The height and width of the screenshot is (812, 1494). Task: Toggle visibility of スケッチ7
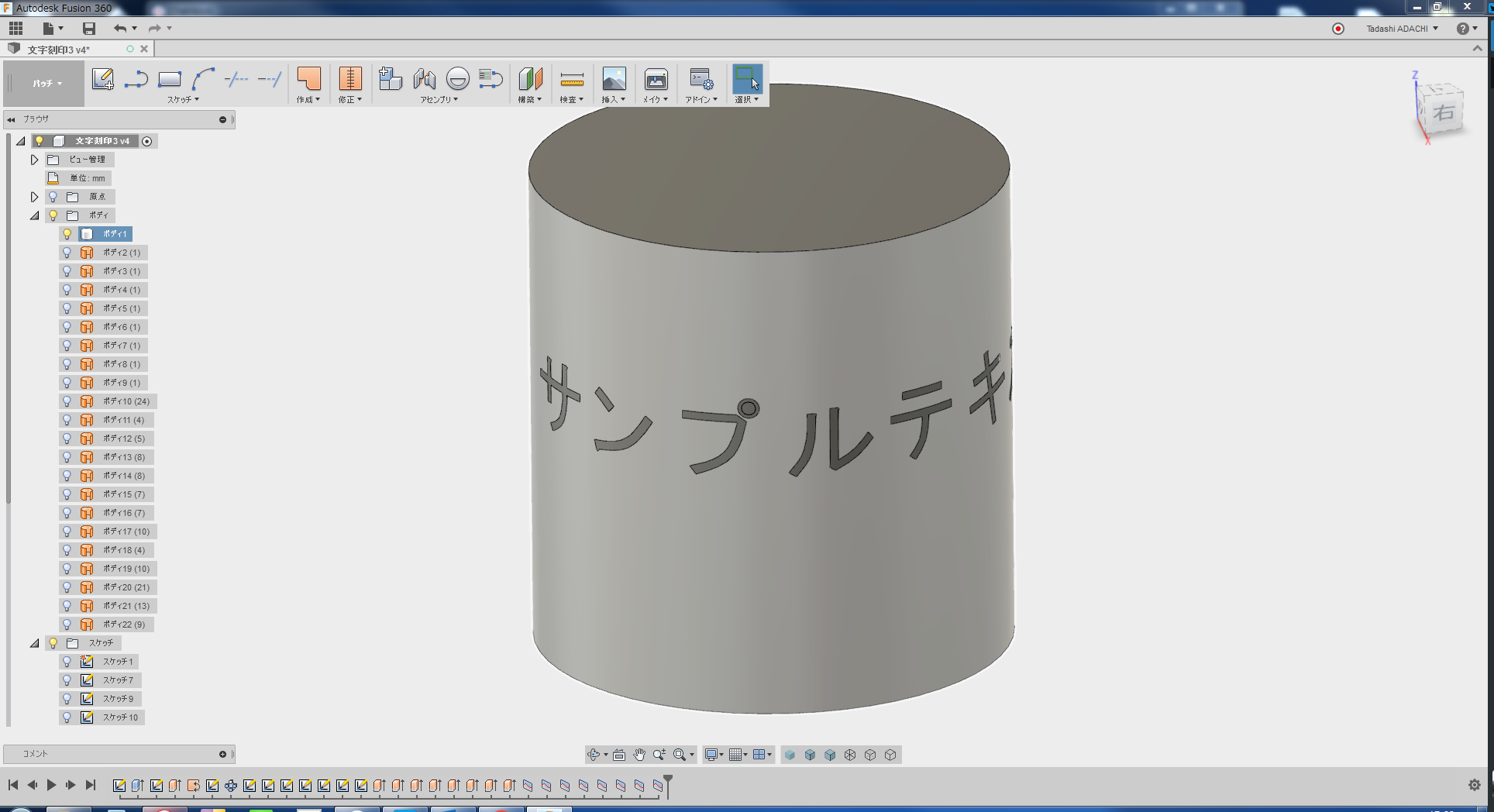[67, 680]
